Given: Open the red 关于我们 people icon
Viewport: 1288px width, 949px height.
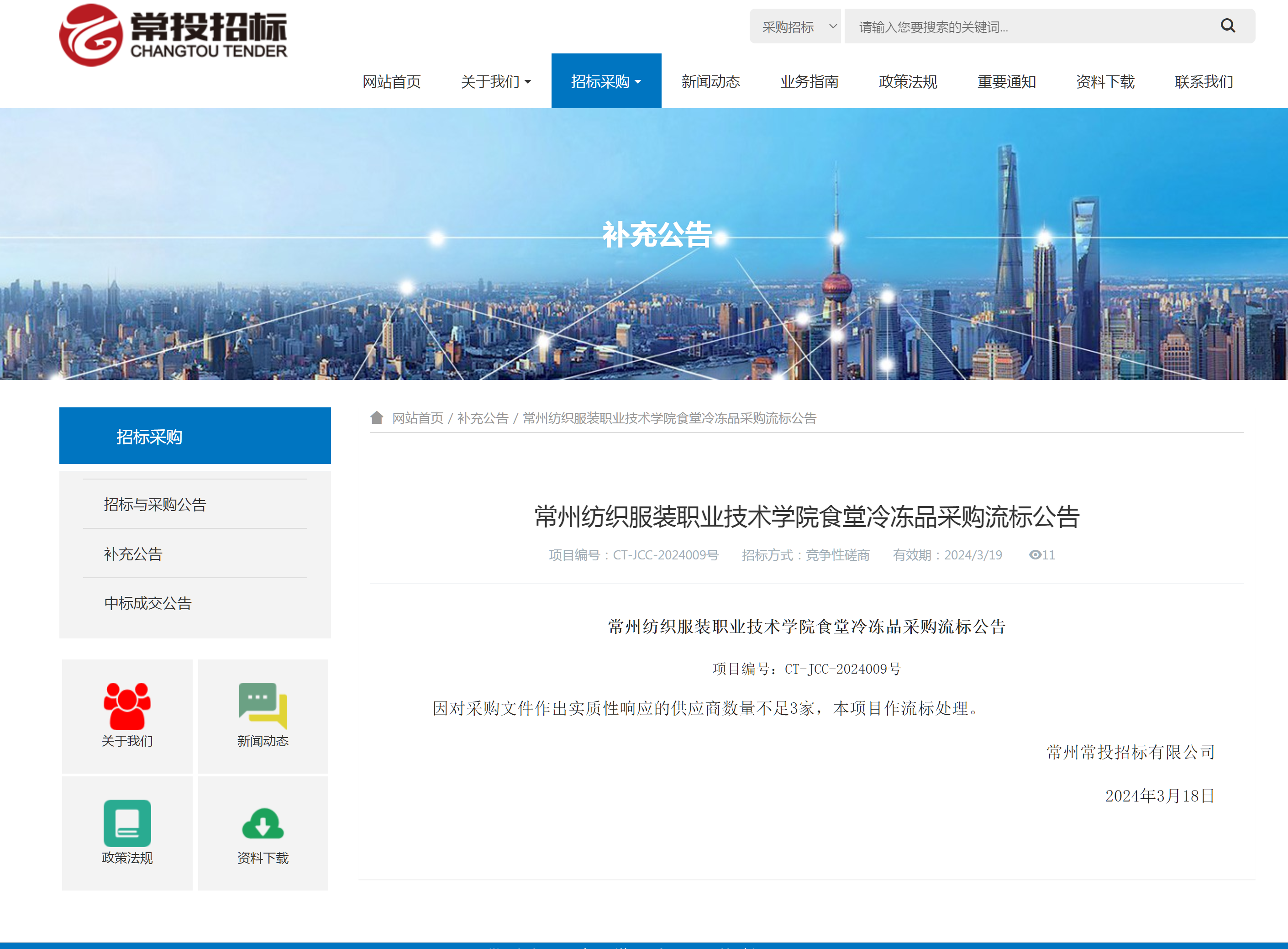Looking at the screenshot, I should point(127,706).
